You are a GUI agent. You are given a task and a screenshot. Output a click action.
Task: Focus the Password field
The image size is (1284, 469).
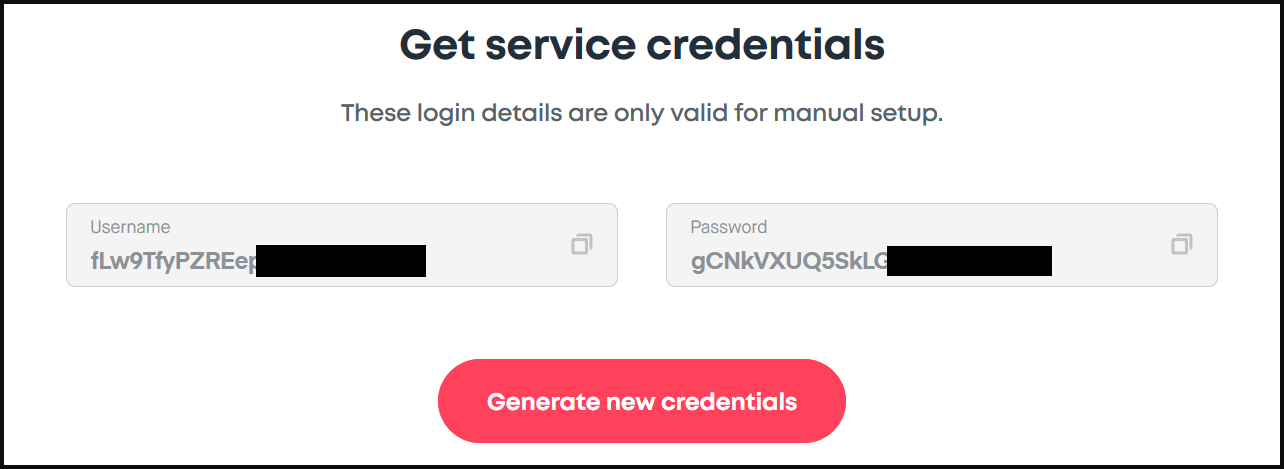click(x=942, y=245)
